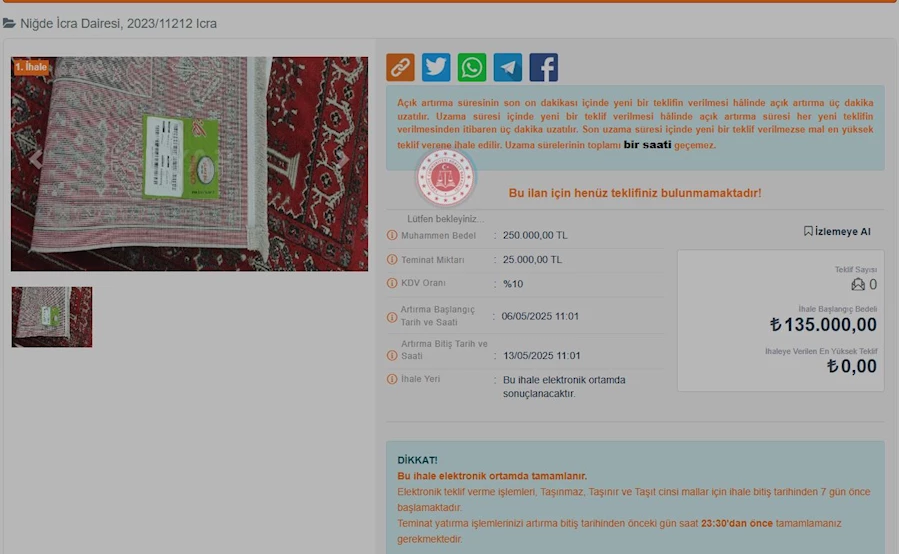Viewport: 899px width, 554px height.
Task: Click info icon beside KDV Oranı
Action: point(392,284)
